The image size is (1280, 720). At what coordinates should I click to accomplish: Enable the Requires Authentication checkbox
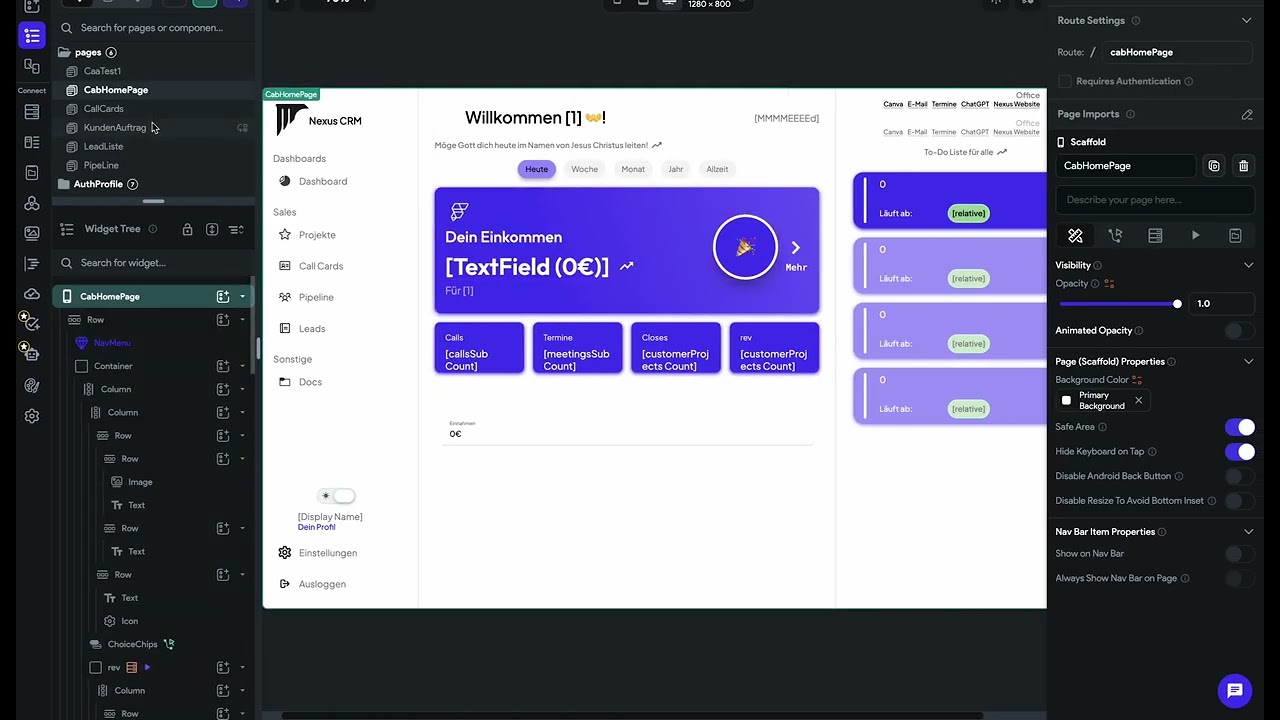(1064, 81)
